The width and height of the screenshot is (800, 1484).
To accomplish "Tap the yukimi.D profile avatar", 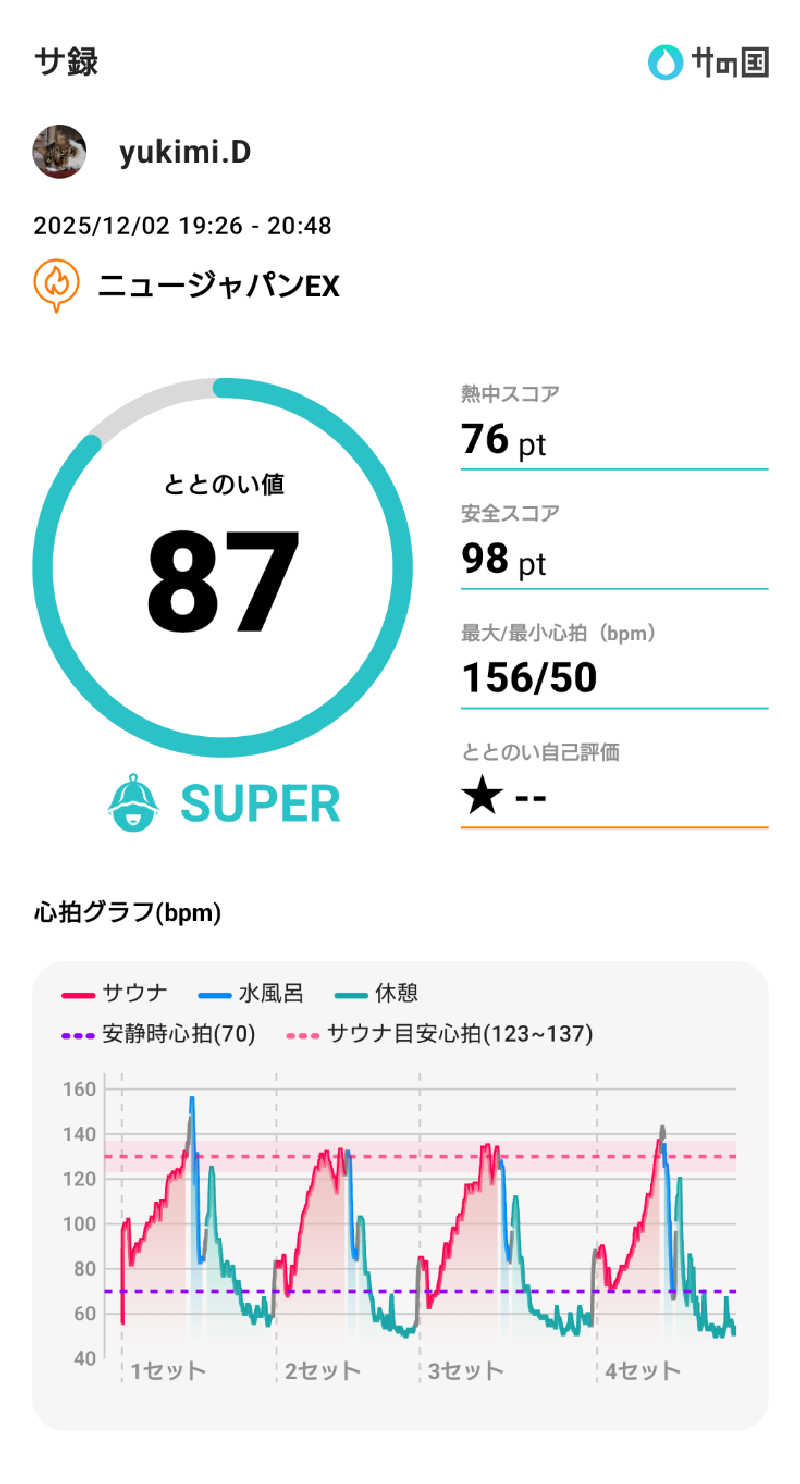I will point(59,152).
